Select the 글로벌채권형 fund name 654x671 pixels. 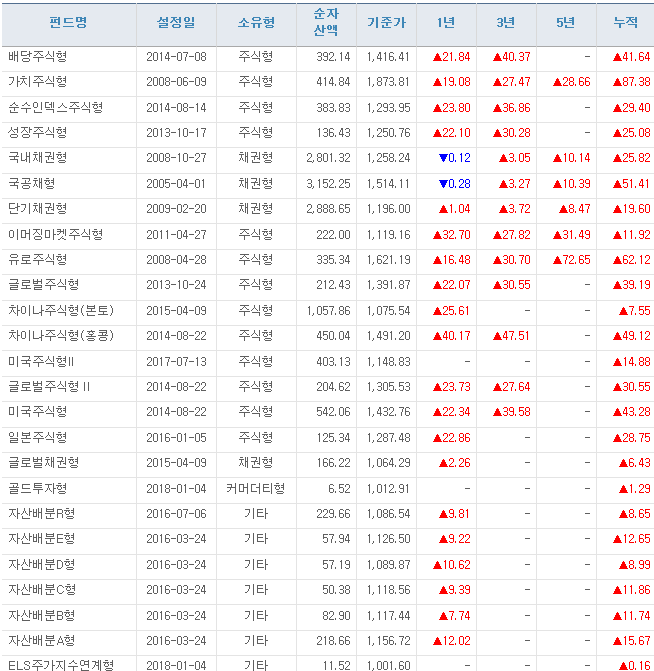[x=44, y=463]
